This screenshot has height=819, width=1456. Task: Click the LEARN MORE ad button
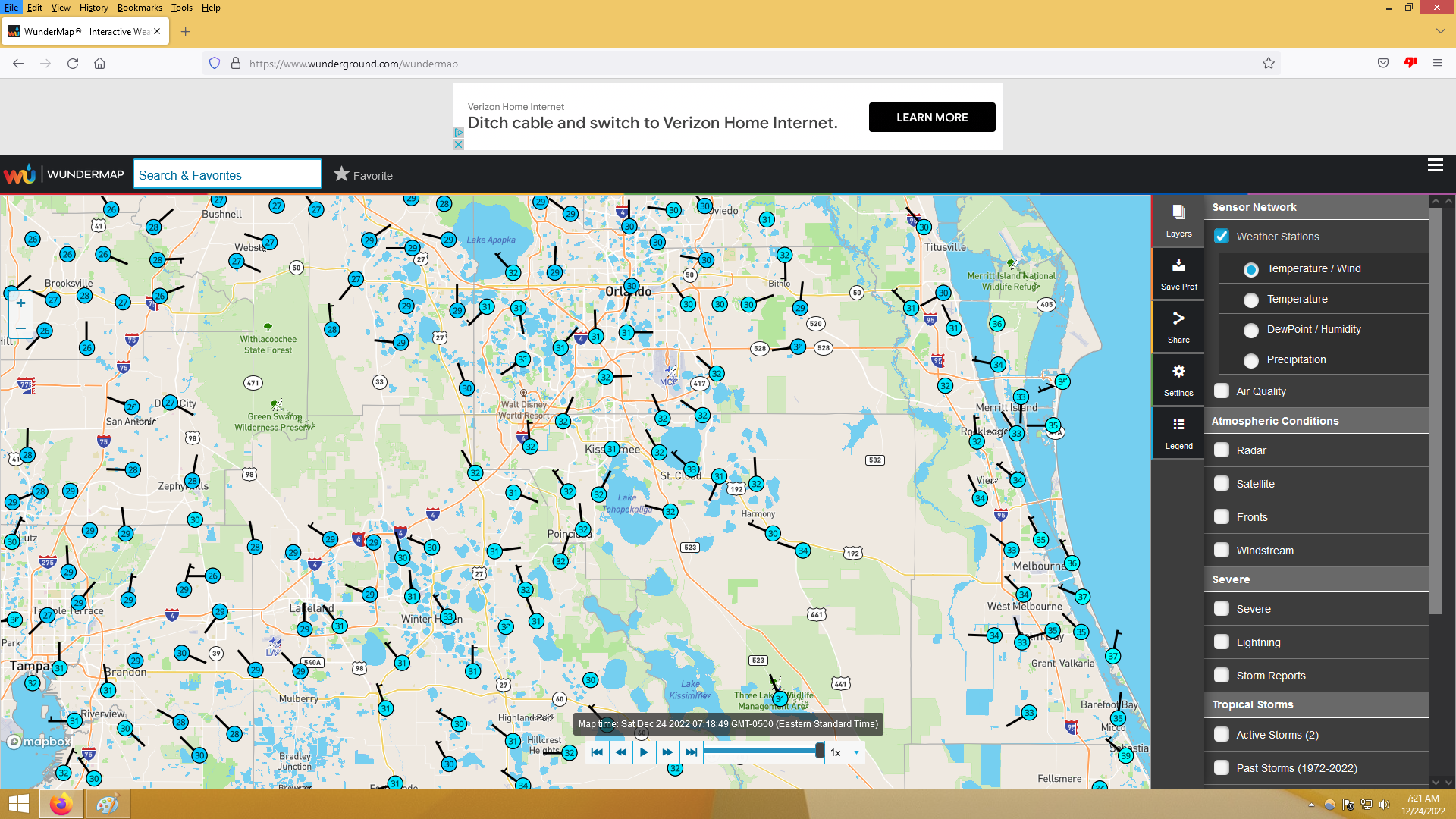pyautogui.click(x=931, y=118)
